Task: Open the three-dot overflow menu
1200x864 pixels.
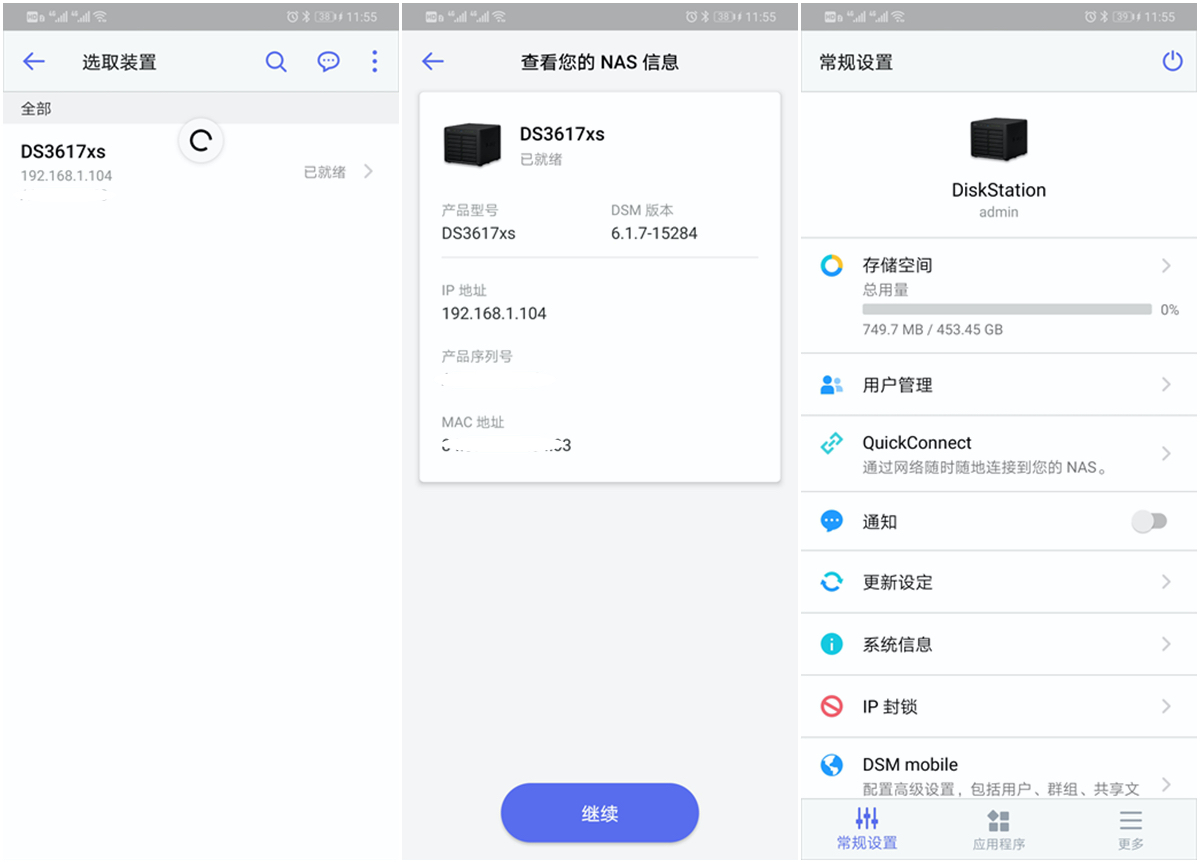Action: tap(375, 62)
